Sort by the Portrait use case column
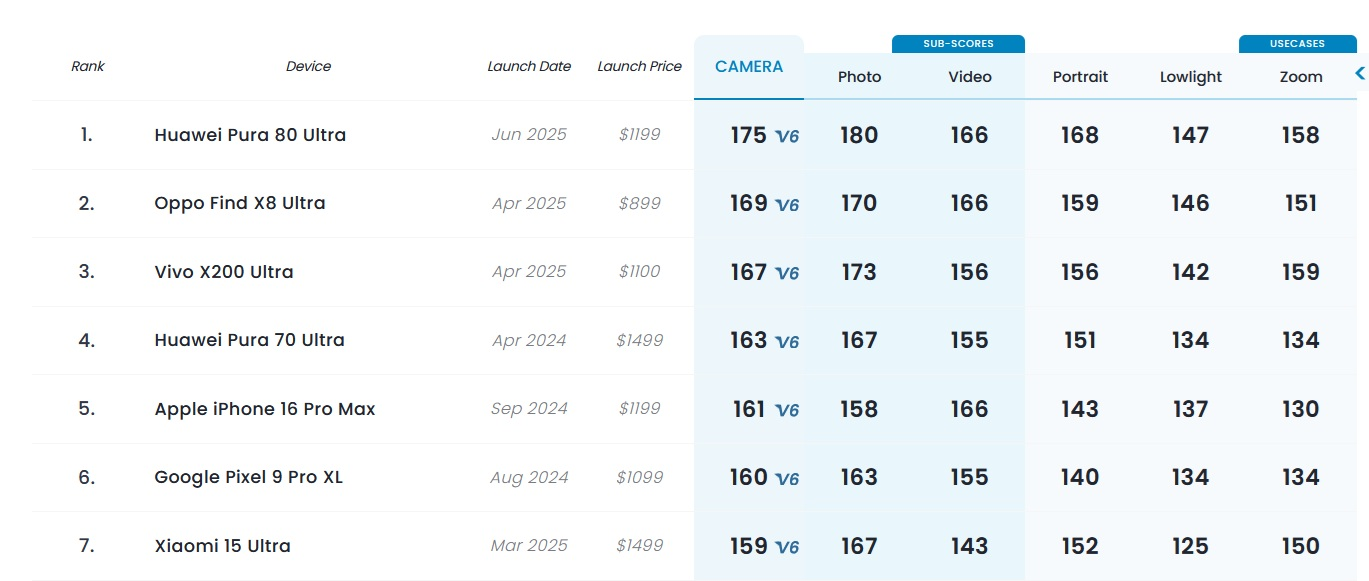Image resolution: width=1369 pixels, height=581 pixels. coord(1080,77)
